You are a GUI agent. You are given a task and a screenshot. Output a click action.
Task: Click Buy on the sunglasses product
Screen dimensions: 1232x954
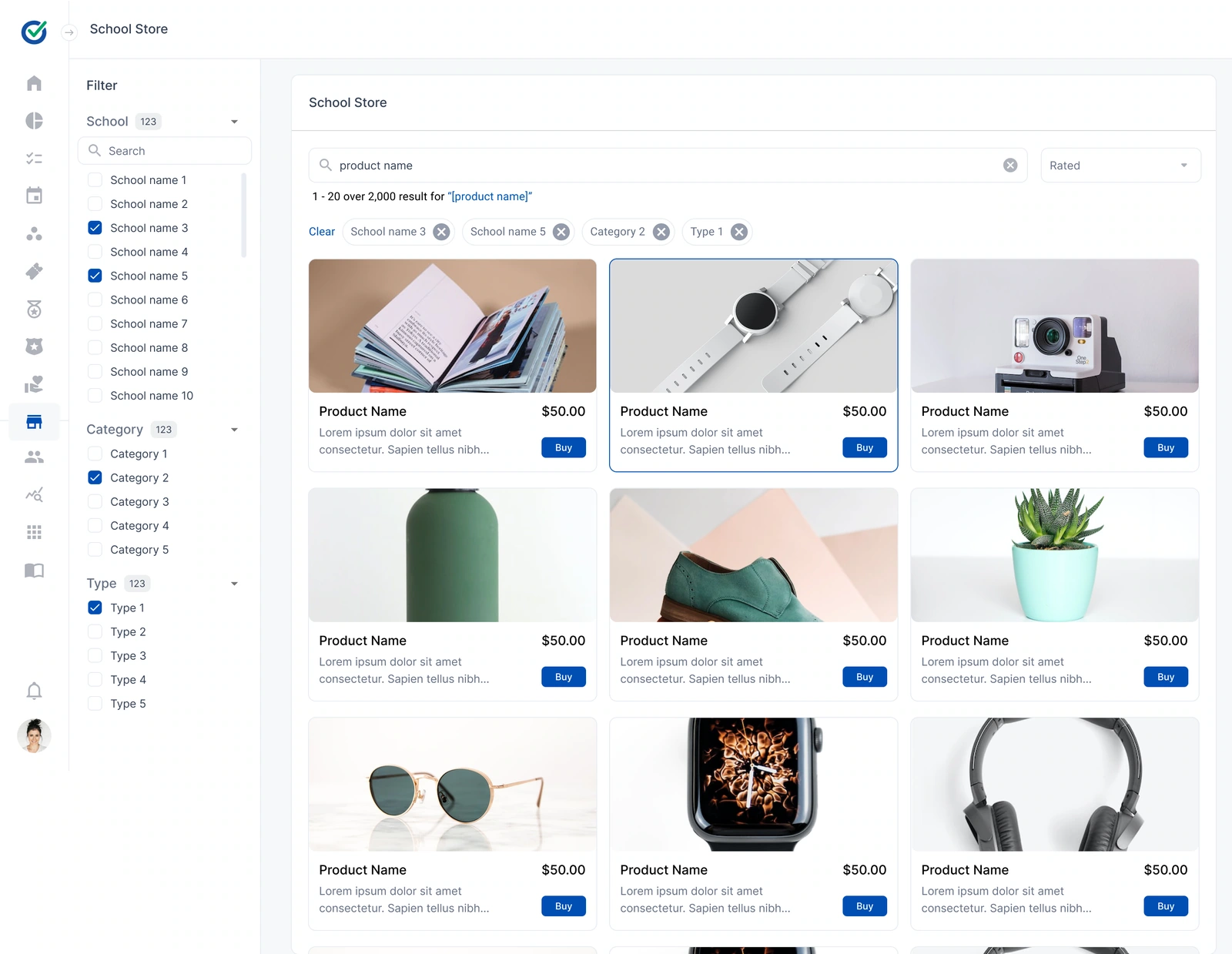(564, 906)
